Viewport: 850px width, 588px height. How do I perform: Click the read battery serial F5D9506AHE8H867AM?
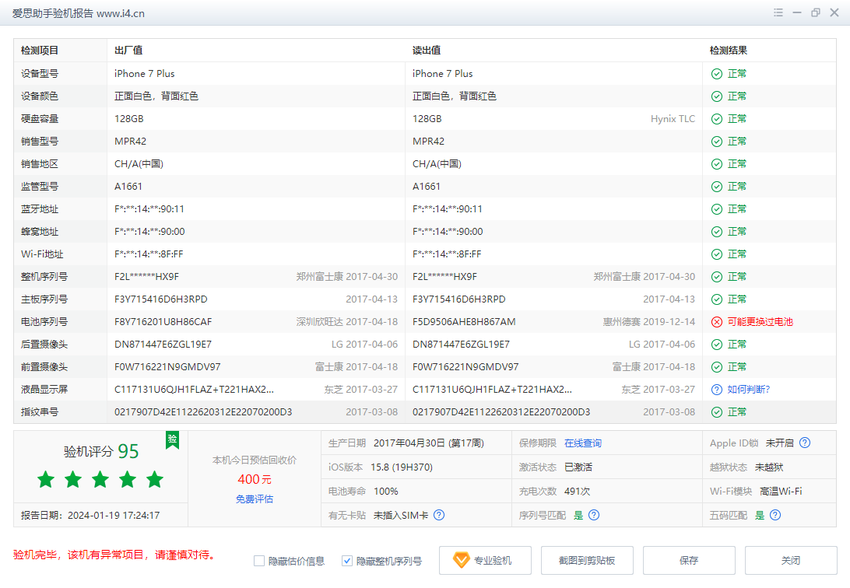click(x=464, y=322)
